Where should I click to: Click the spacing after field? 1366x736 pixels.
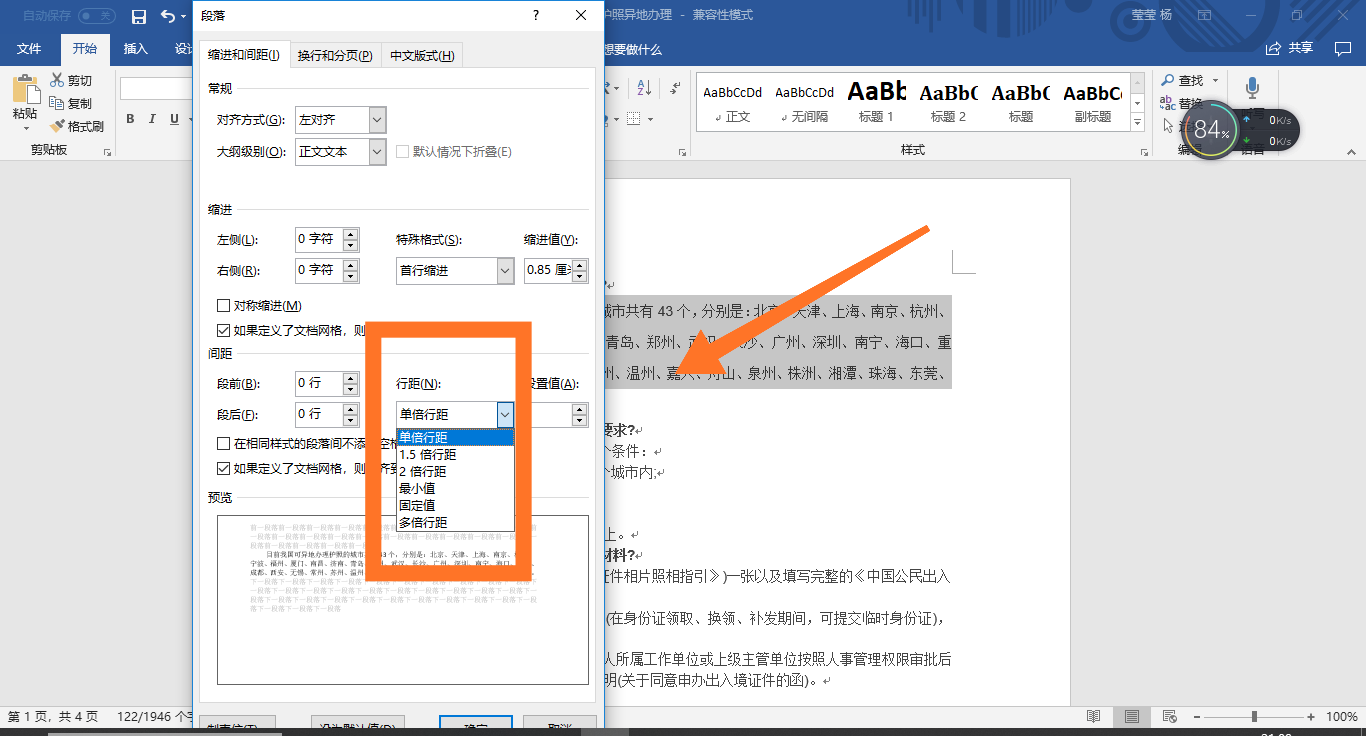pyautogui.click(x=319, y=414)
